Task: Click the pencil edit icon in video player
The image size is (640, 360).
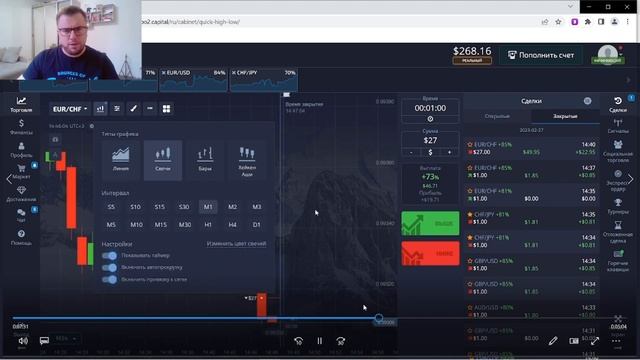Action: pos(553,340)
